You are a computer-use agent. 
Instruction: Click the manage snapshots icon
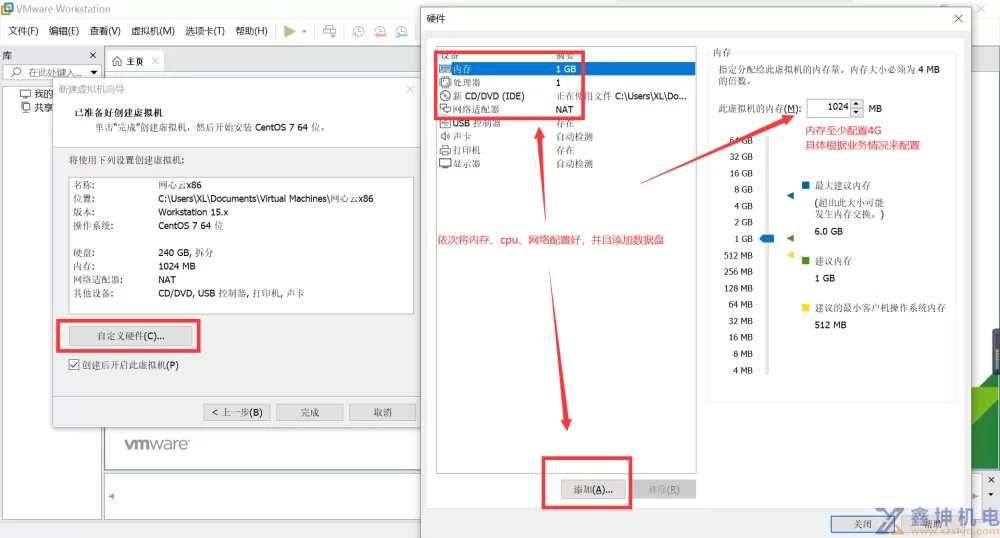[401, 31]
